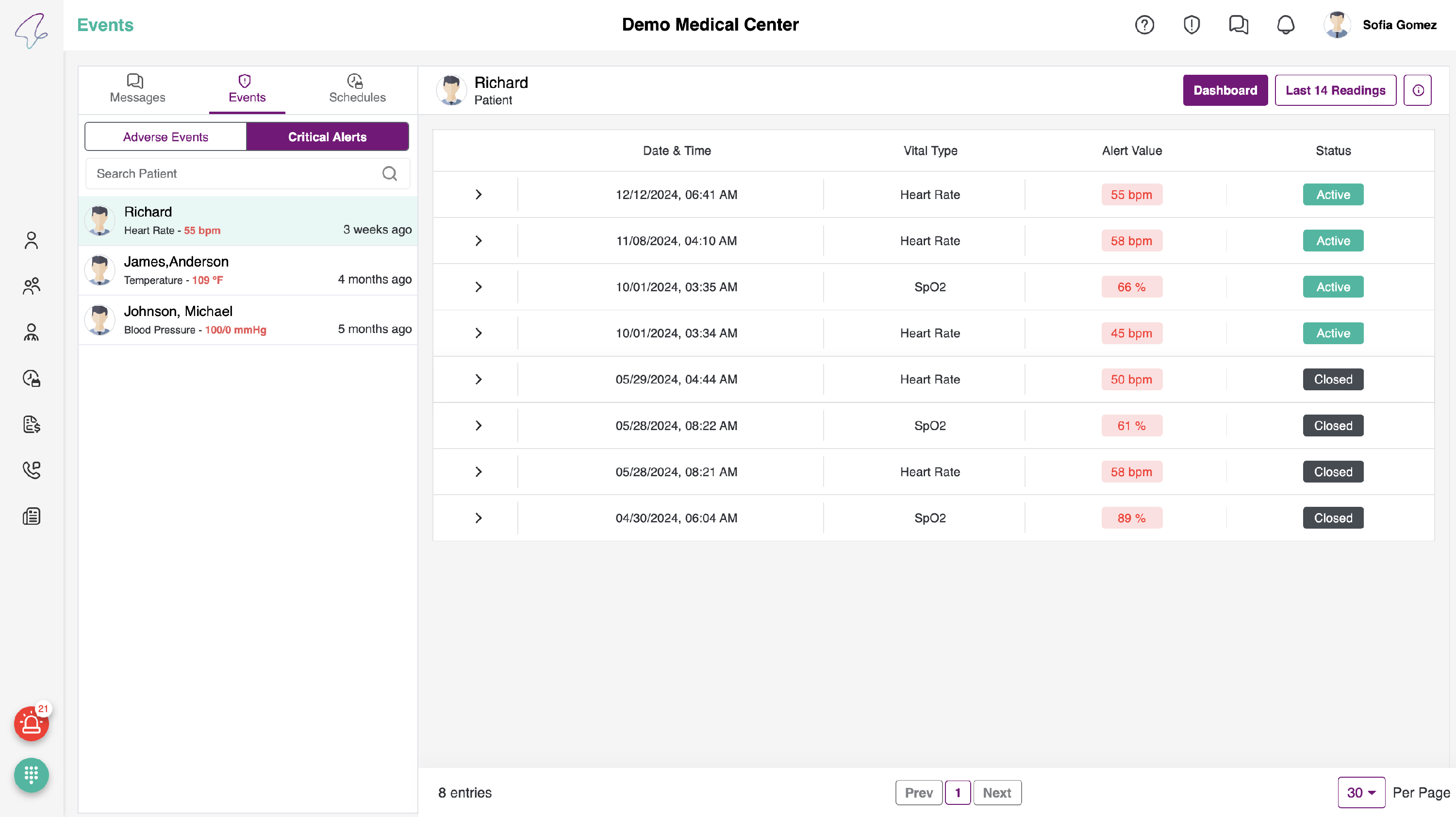Select the Critical Alerts toggle
The image size is (1456, 817).
pyautogui.click(x=327, y=137)
